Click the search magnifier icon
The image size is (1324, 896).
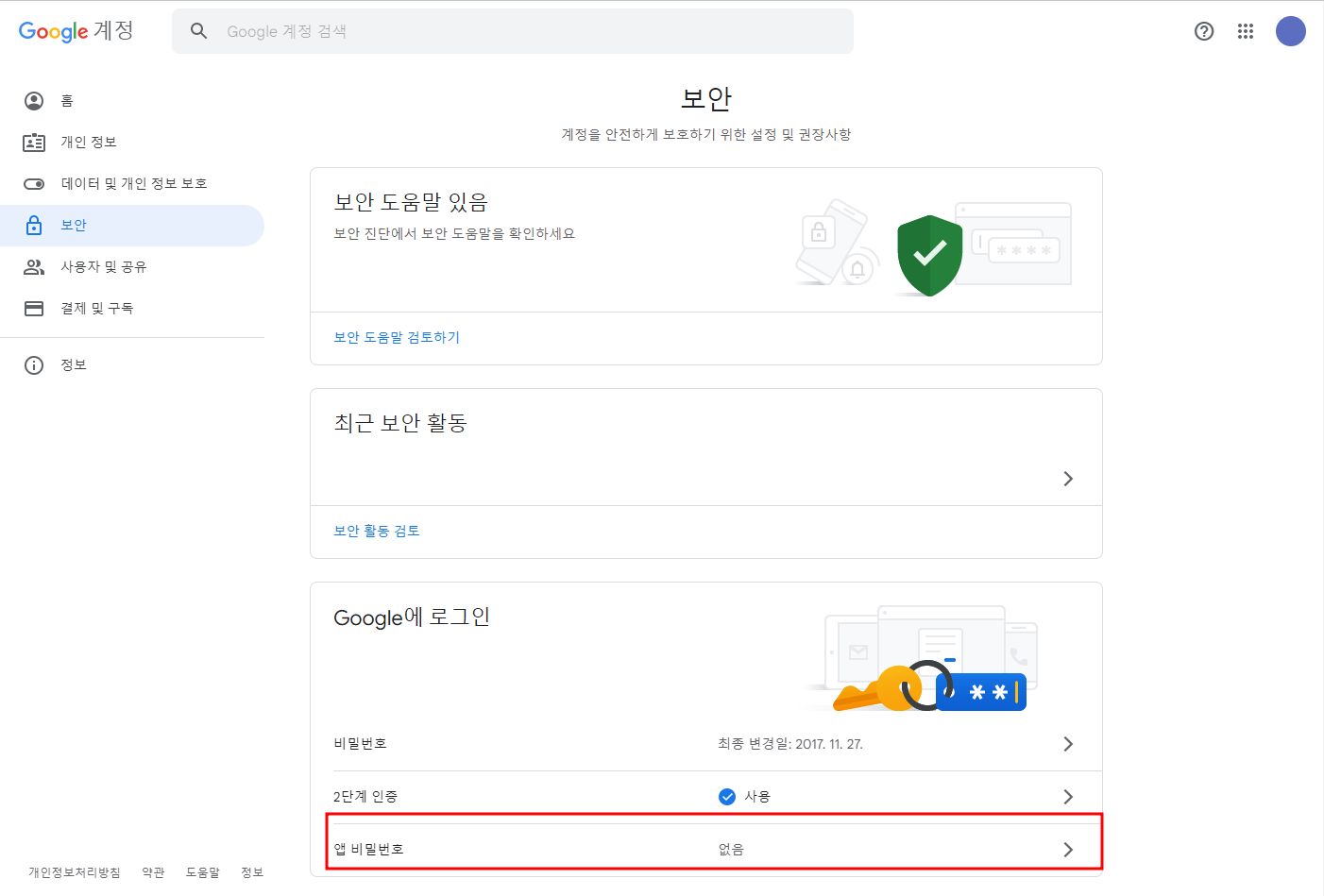tap(198, 31)
